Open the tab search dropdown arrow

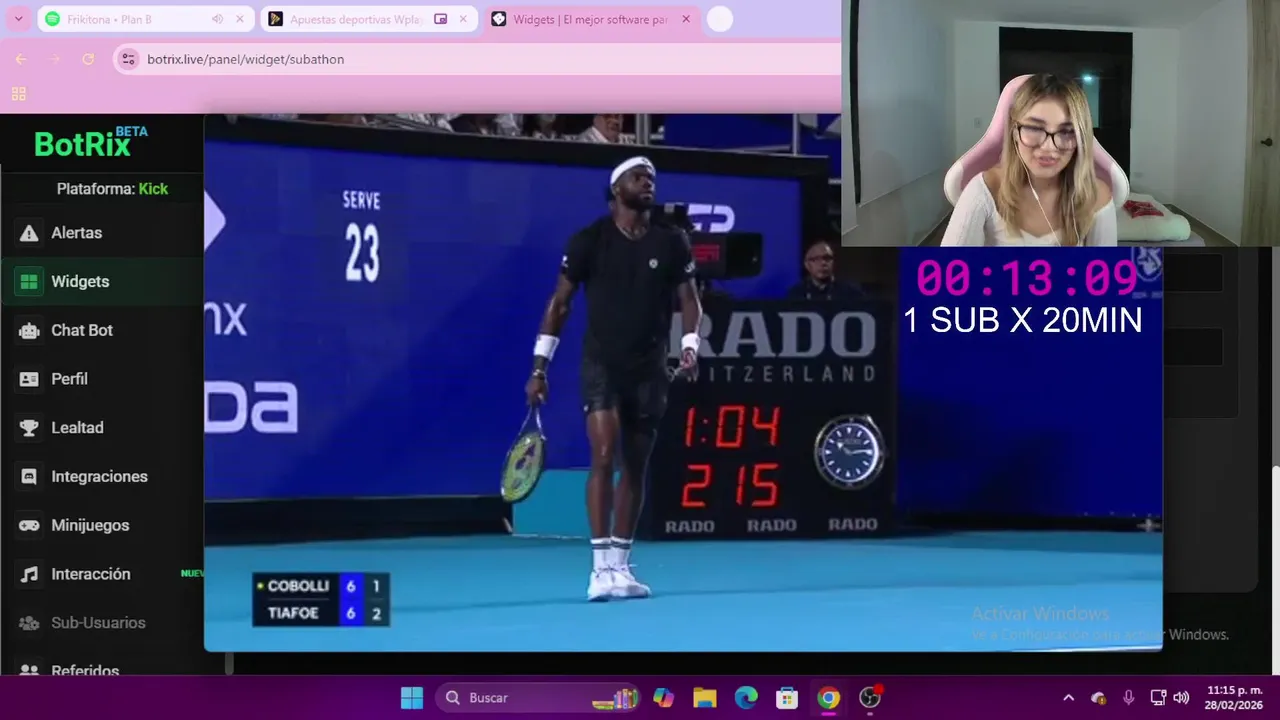(x=18, y=19)
